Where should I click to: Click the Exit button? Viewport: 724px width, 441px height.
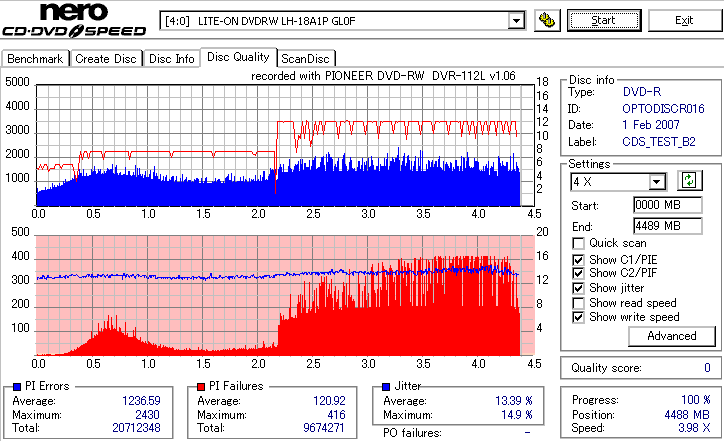click(684, 21)
